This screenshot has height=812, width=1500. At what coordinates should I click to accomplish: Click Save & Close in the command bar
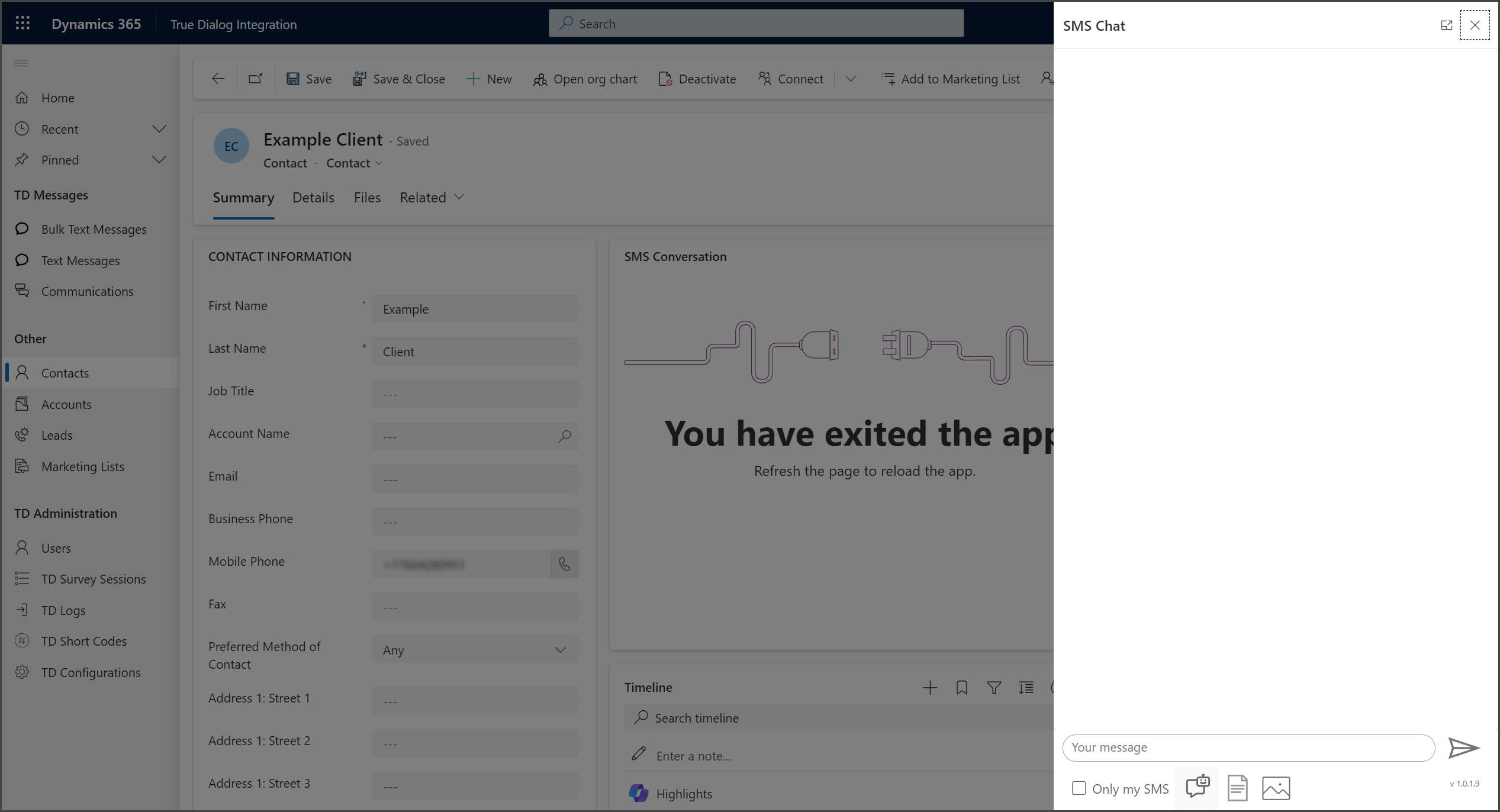(398, 79)
